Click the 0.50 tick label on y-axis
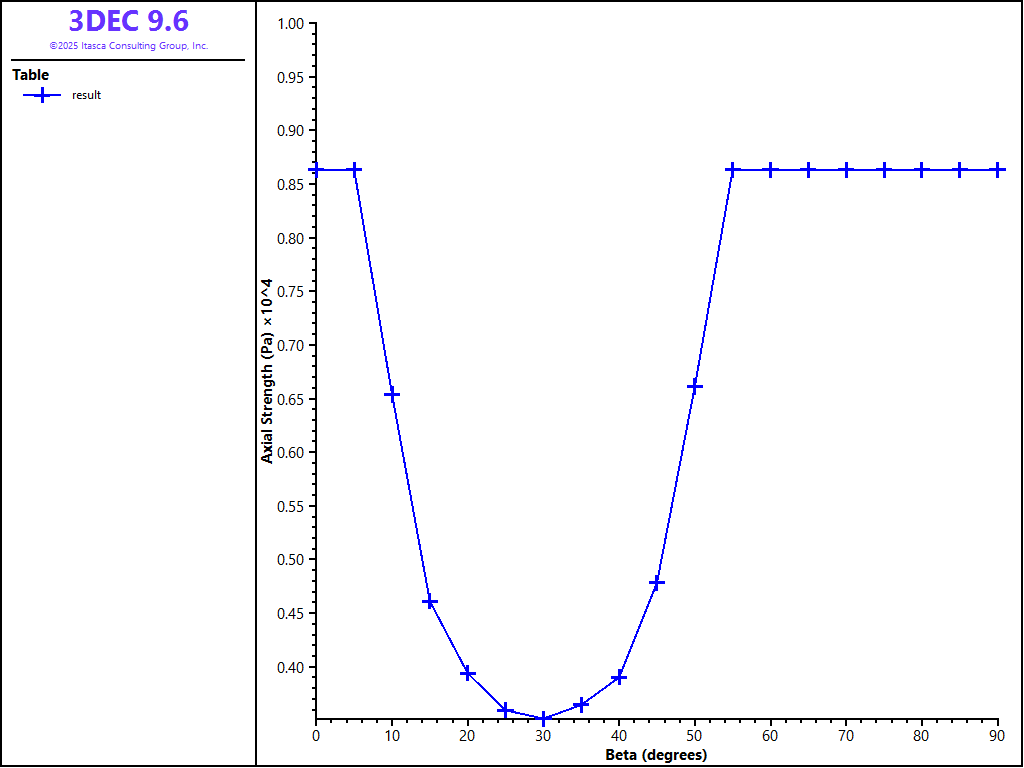The height and width of the screenshot is (768, 1024). [291, 560]
